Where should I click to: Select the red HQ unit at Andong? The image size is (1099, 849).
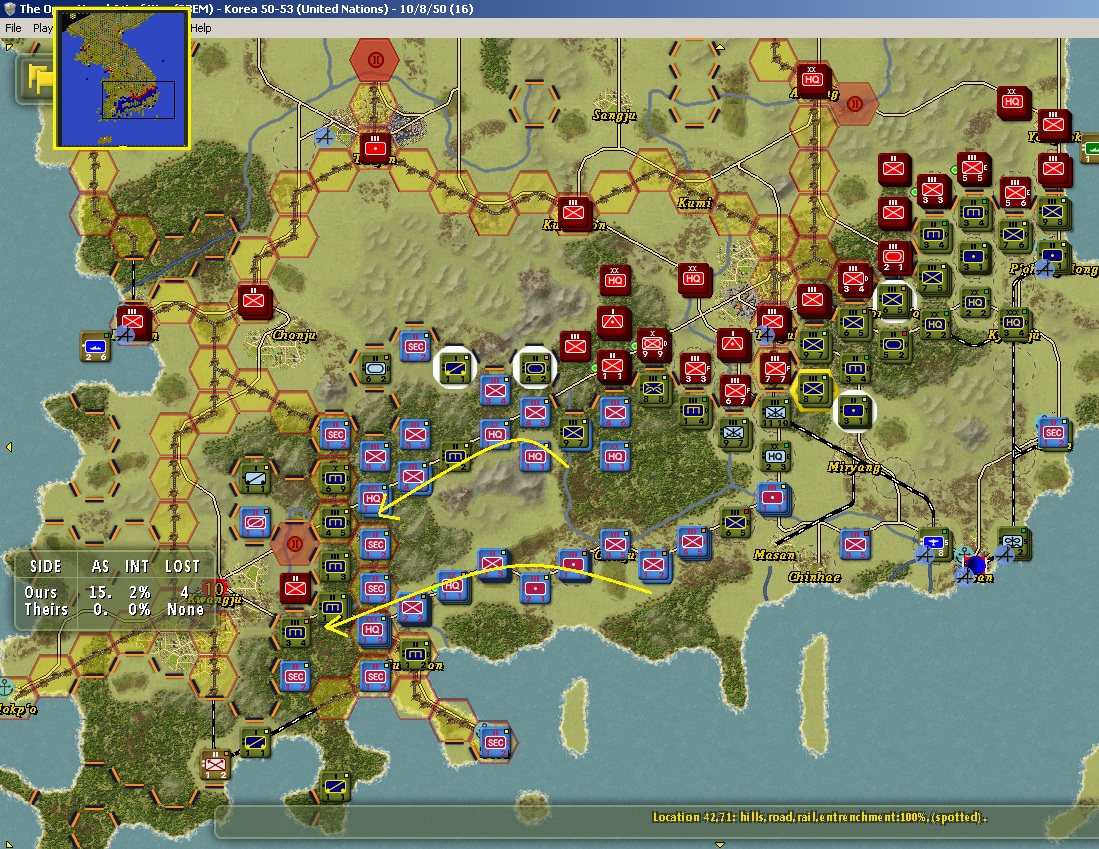pos(812,79)
